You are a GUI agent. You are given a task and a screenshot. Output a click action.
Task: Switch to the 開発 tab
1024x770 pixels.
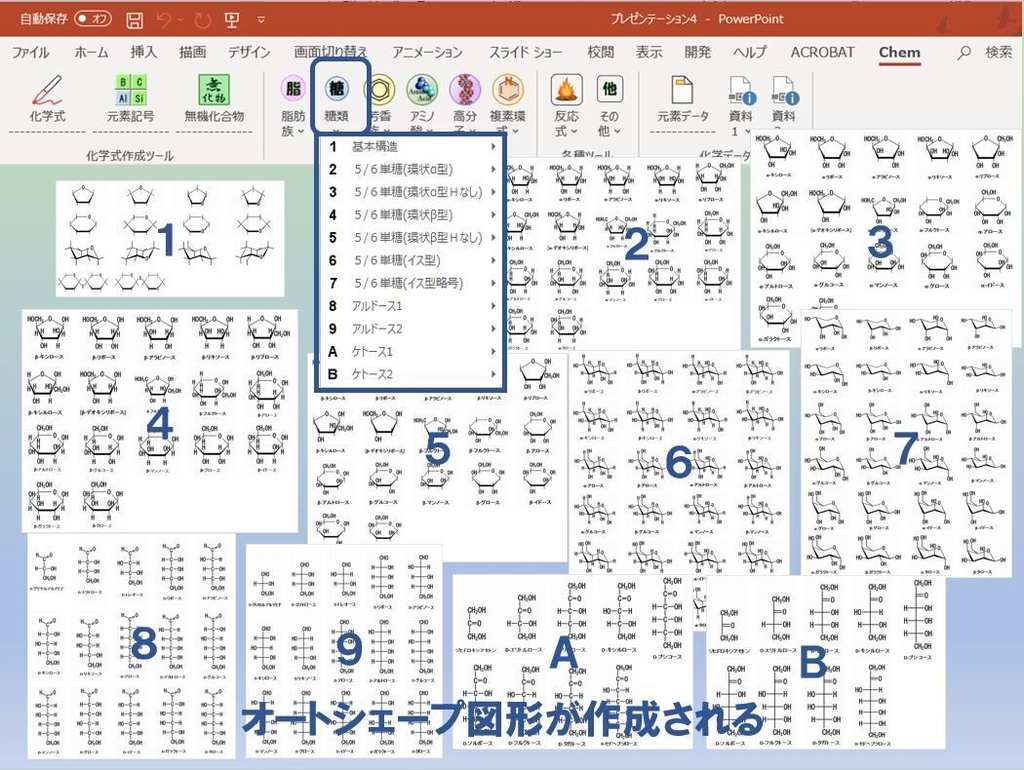point(697,52)
